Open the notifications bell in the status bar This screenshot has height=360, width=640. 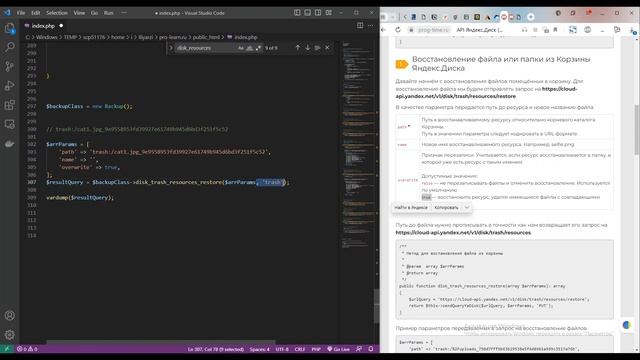371,349
